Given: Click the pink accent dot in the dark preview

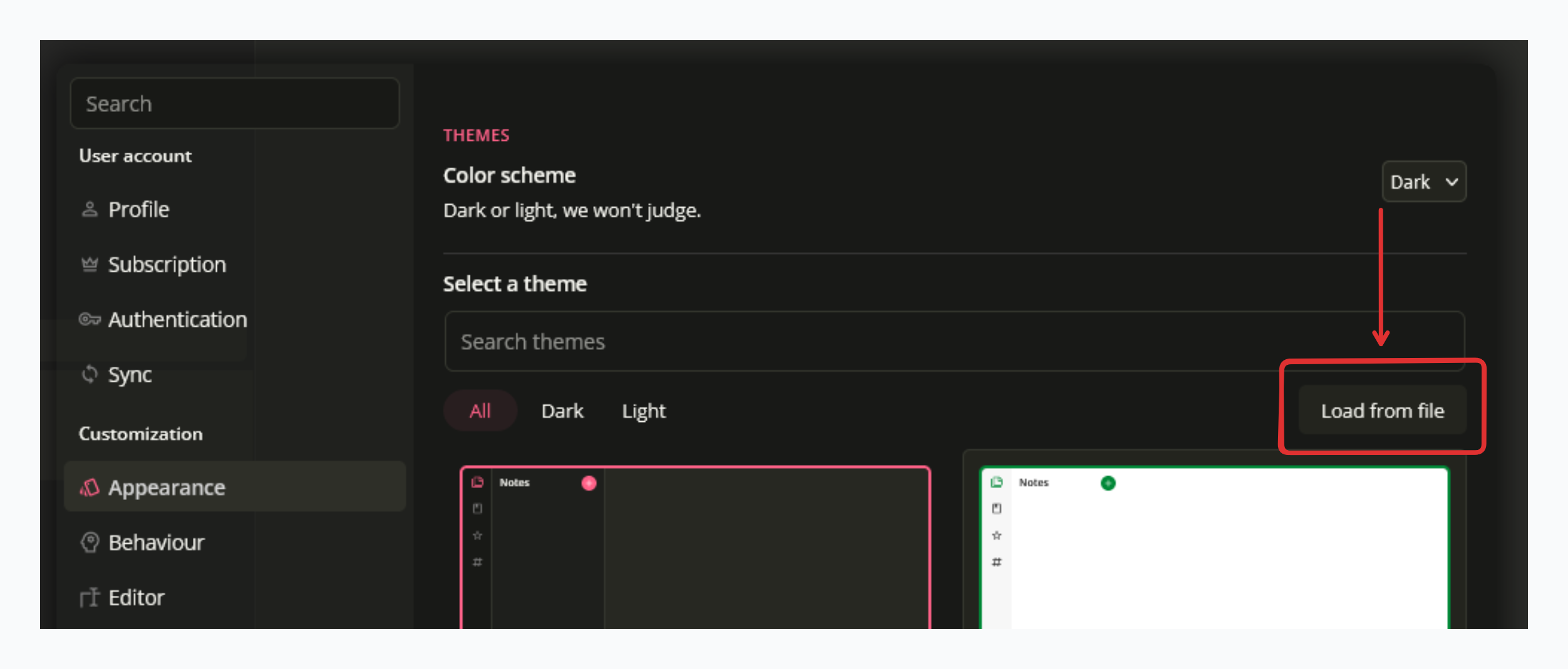Looking at the screenshot, I should [x=588, y=483].
